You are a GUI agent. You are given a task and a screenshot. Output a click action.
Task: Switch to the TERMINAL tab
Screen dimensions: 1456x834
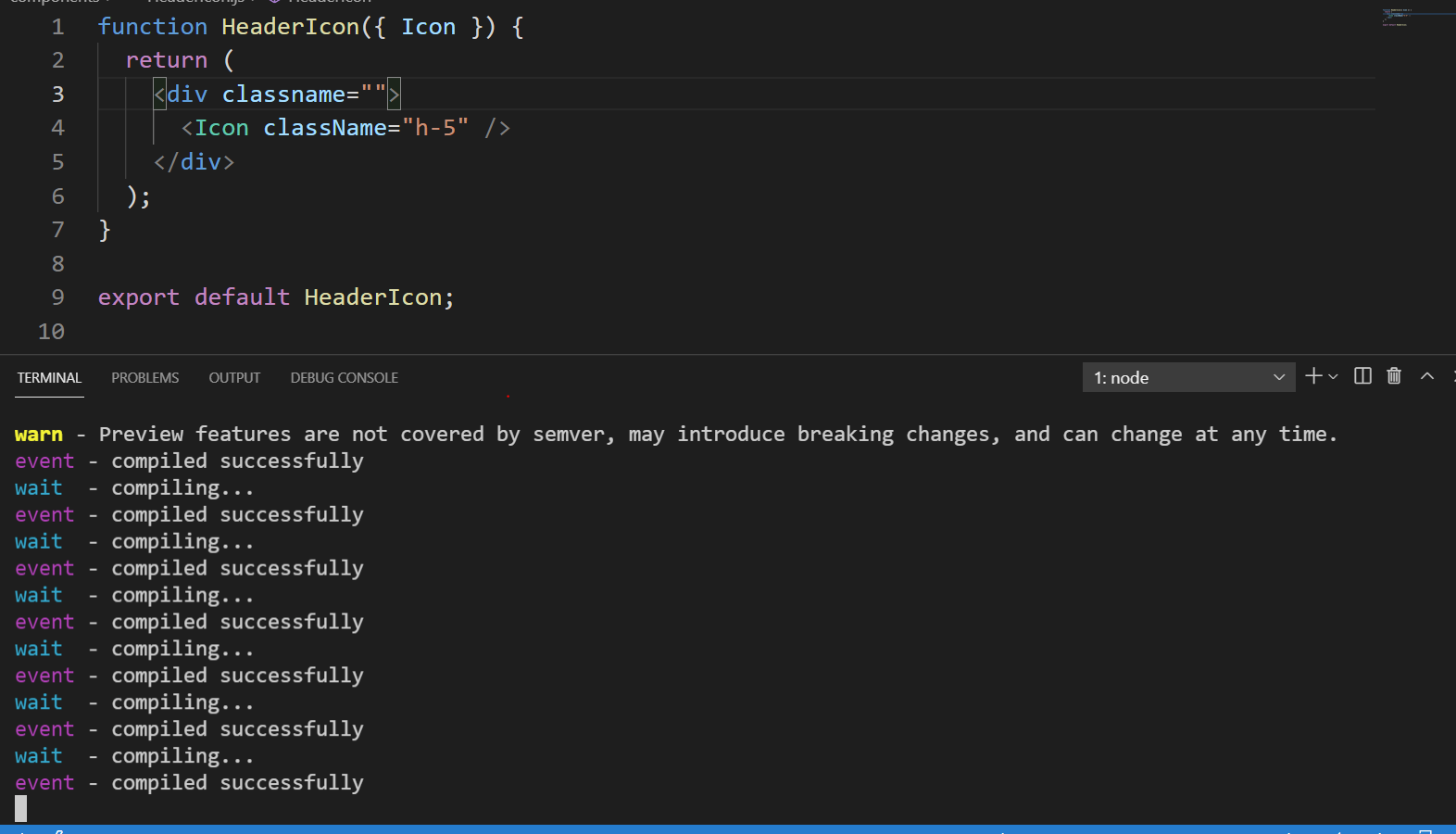pos(49,378)
